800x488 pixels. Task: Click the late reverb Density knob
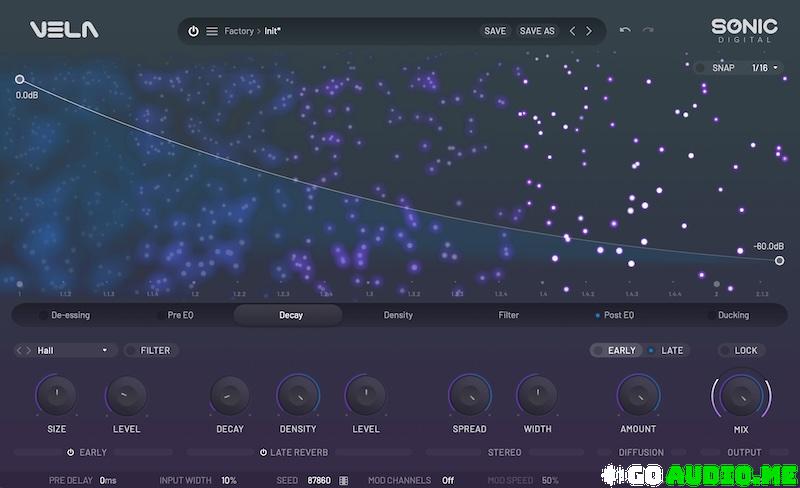(298, 395)
